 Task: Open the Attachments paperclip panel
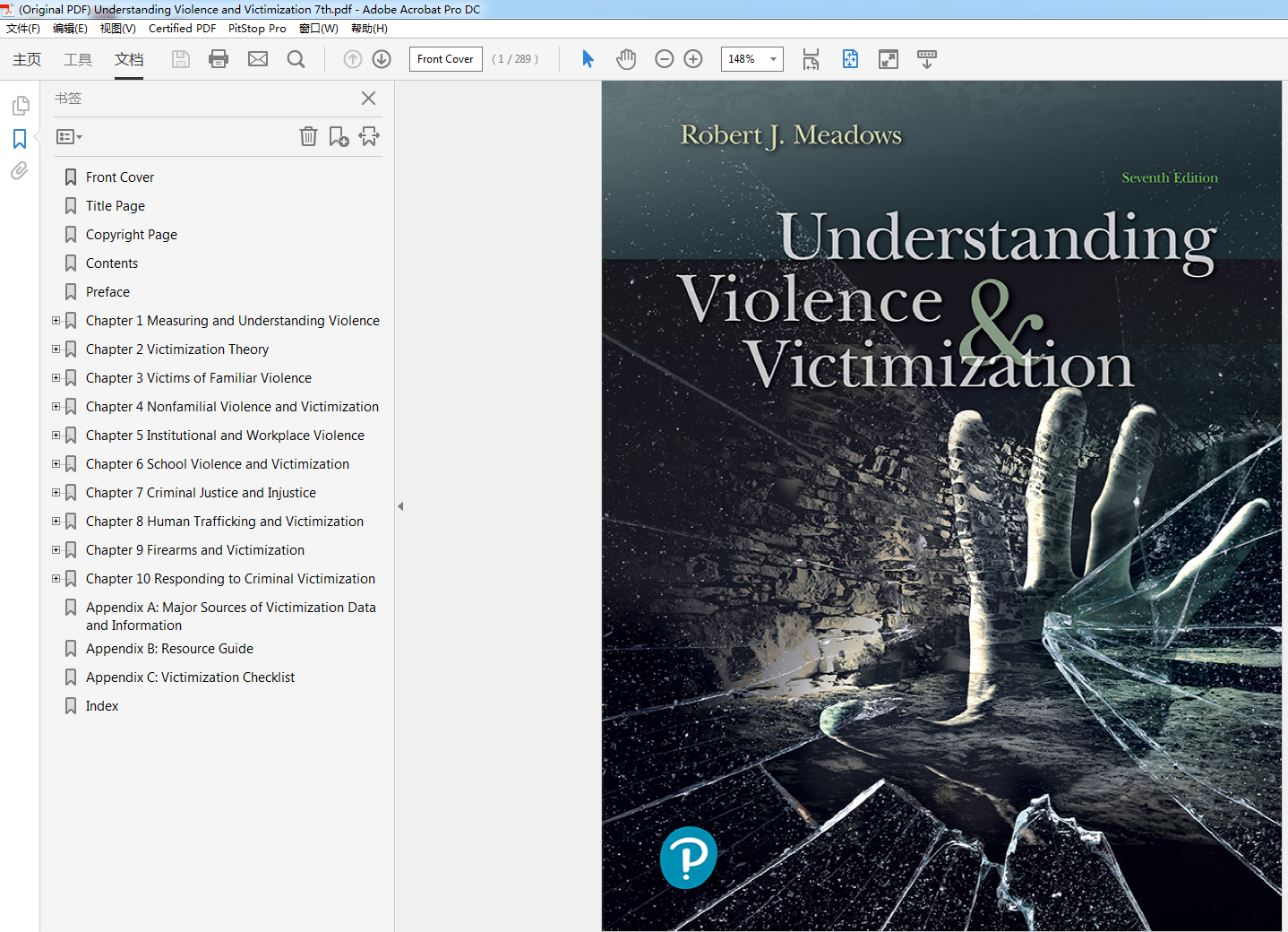point(20,170)
